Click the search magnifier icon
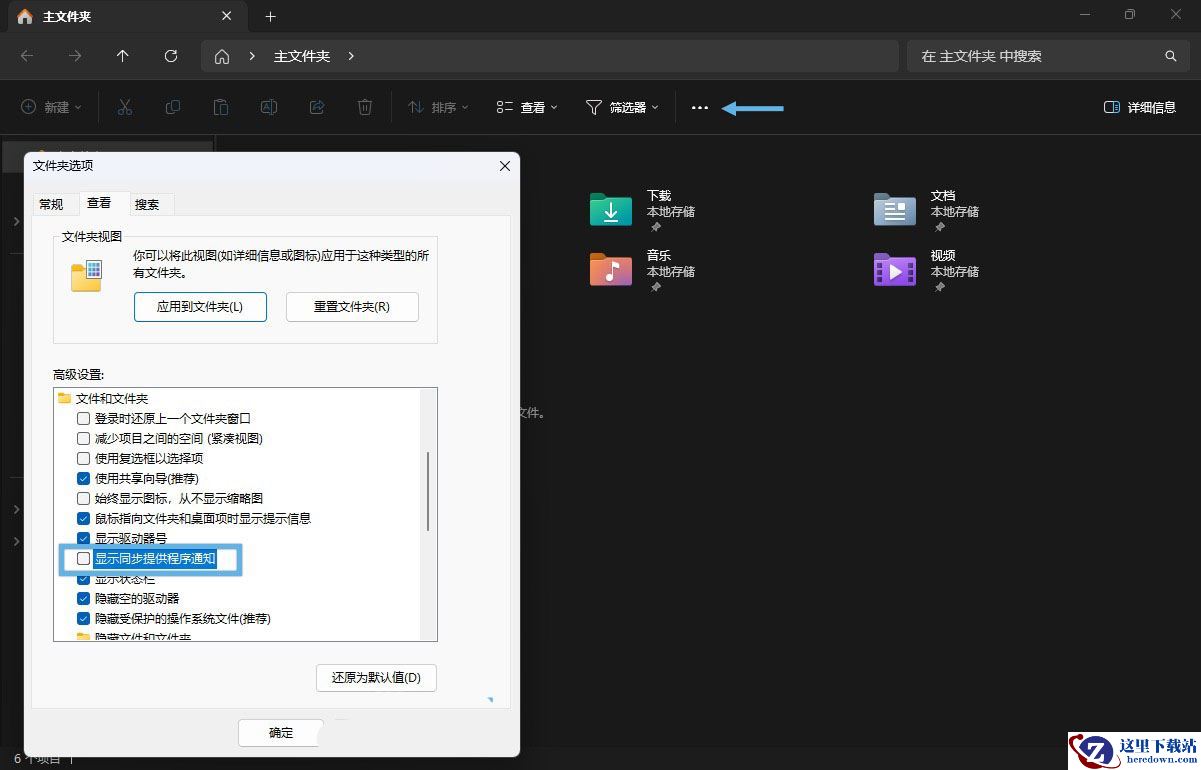 (1171, 56)
